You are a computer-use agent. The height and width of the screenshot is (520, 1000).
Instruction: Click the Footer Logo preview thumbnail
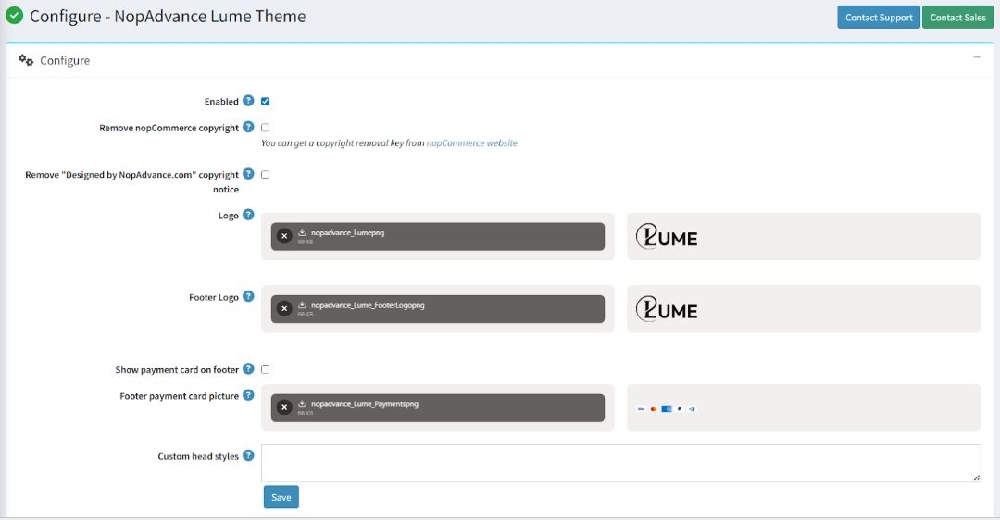[666, 309]
